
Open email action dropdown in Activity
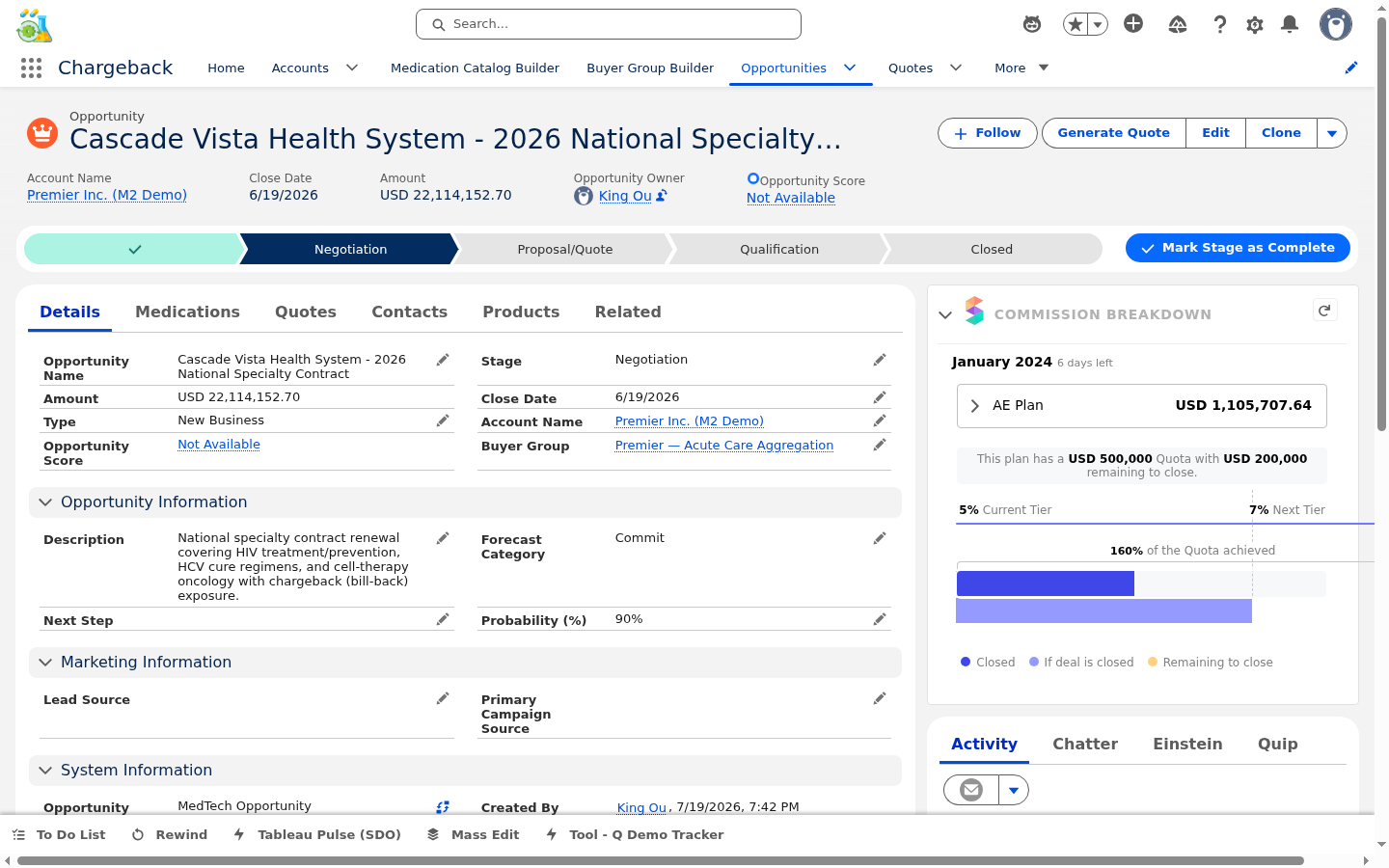(1014, 791)
